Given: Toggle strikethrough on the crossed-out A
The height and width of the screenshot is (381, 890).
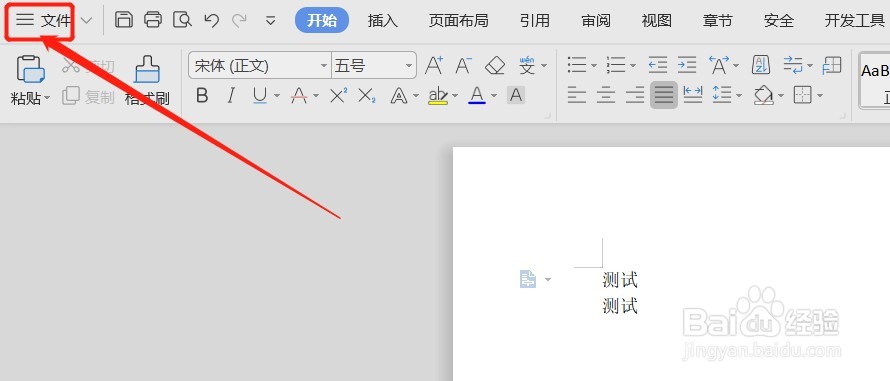Looking at the screenshot, I should (299, 95).
